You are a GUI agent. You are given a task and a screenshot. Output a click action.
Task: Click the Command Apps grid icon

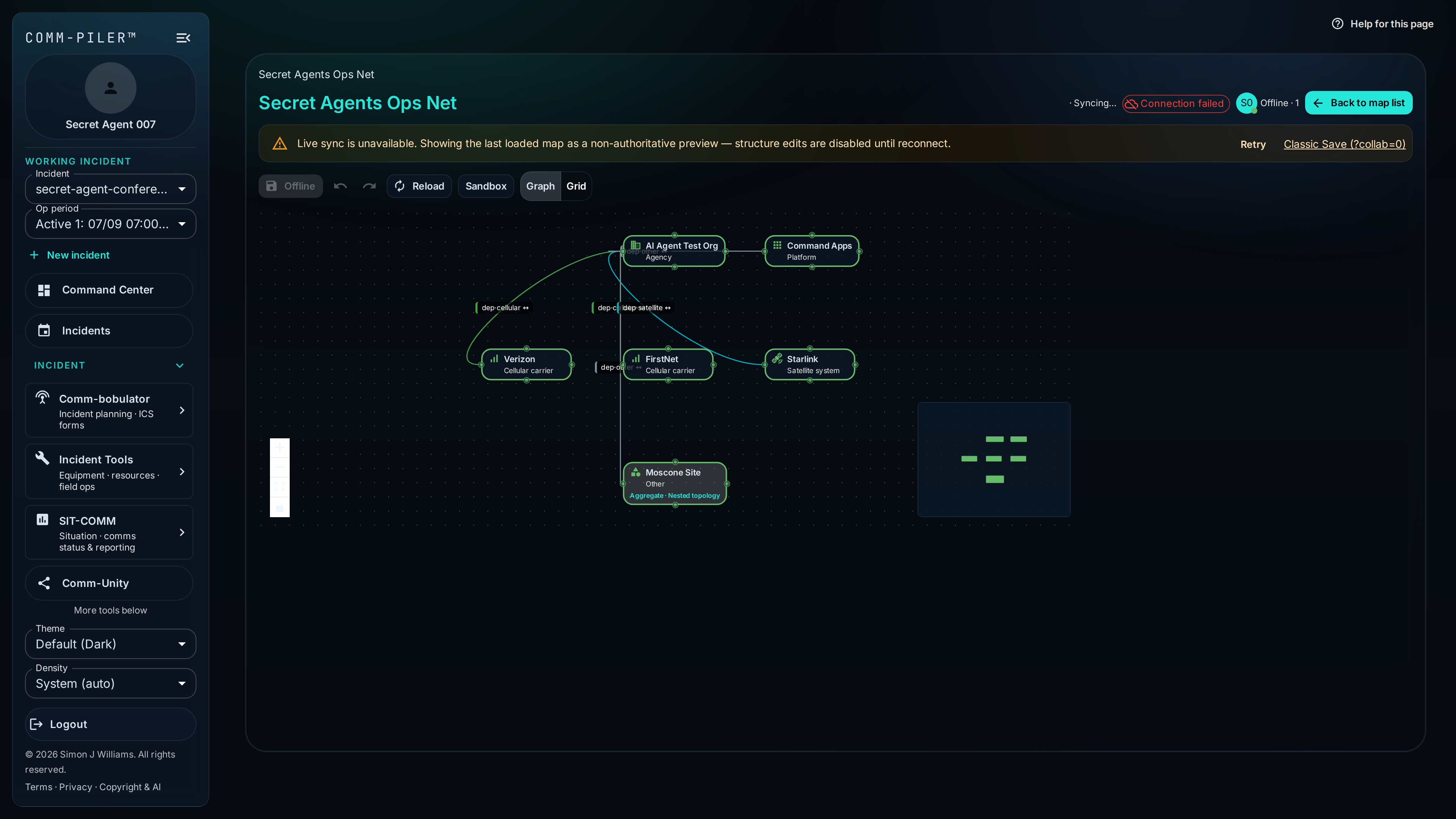click(x=777, y=245)
